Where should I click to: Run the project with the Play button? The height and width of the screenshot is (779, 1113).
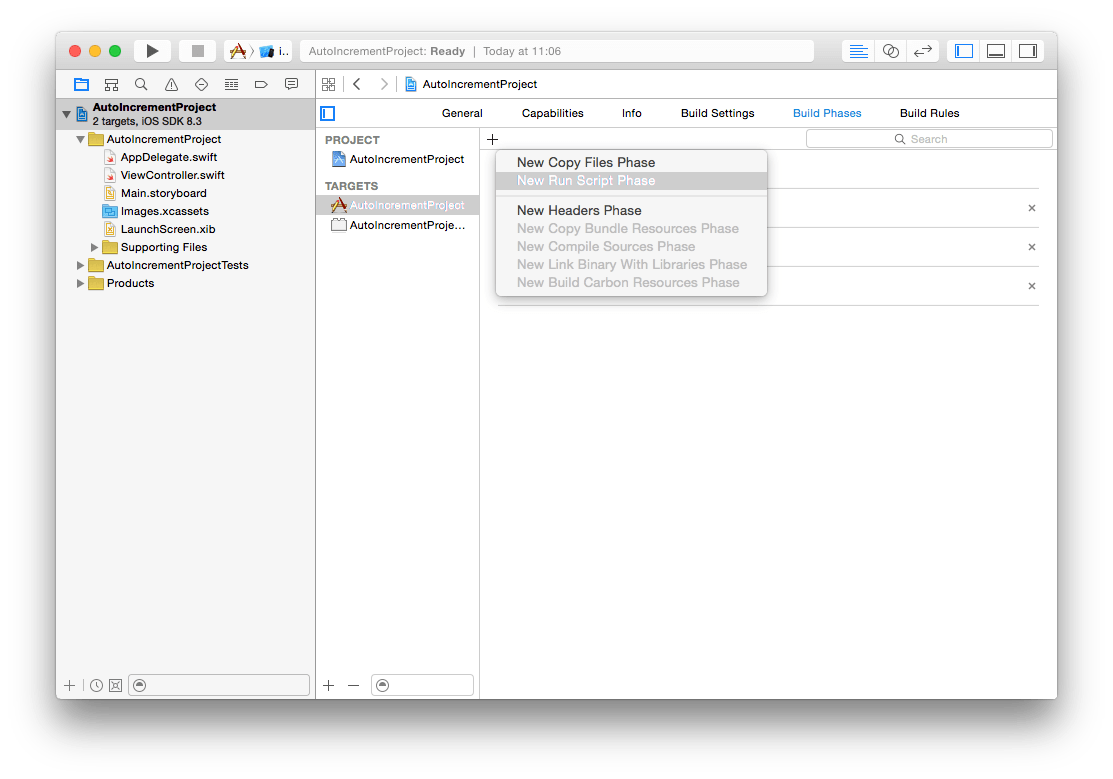(x=152, y=51)
